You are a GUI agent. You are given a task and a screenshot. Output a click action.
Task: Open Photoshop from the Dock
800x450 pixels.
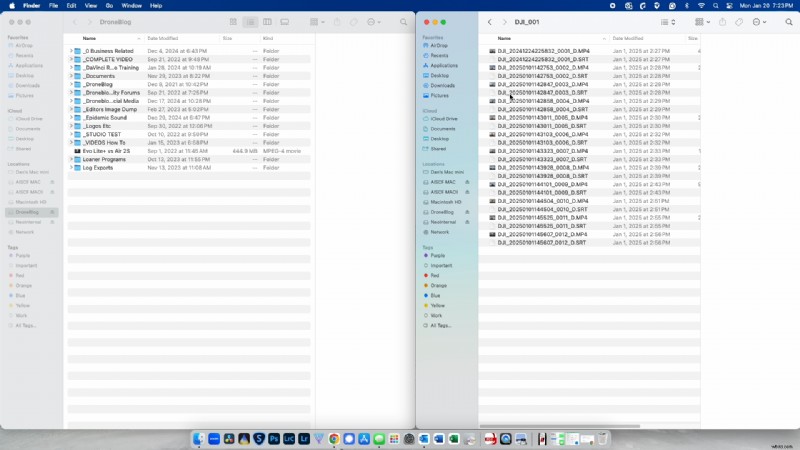point(272,439)
